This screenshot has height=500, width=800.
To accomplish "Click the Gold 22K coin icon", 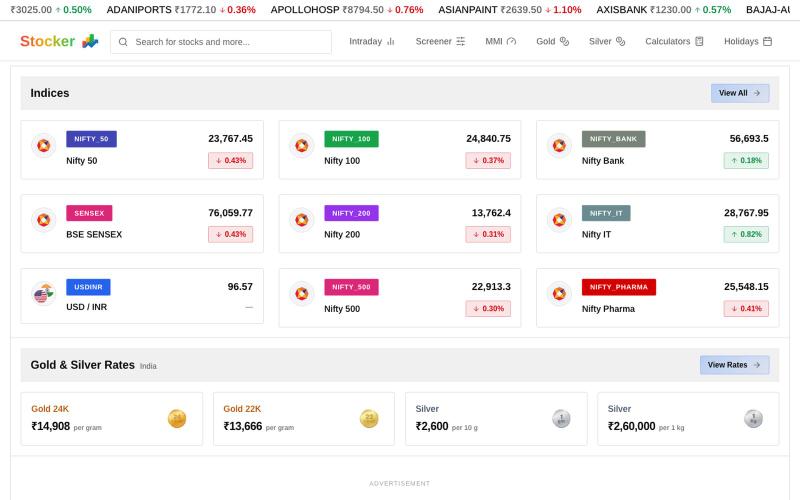I will tap(369, 419).
